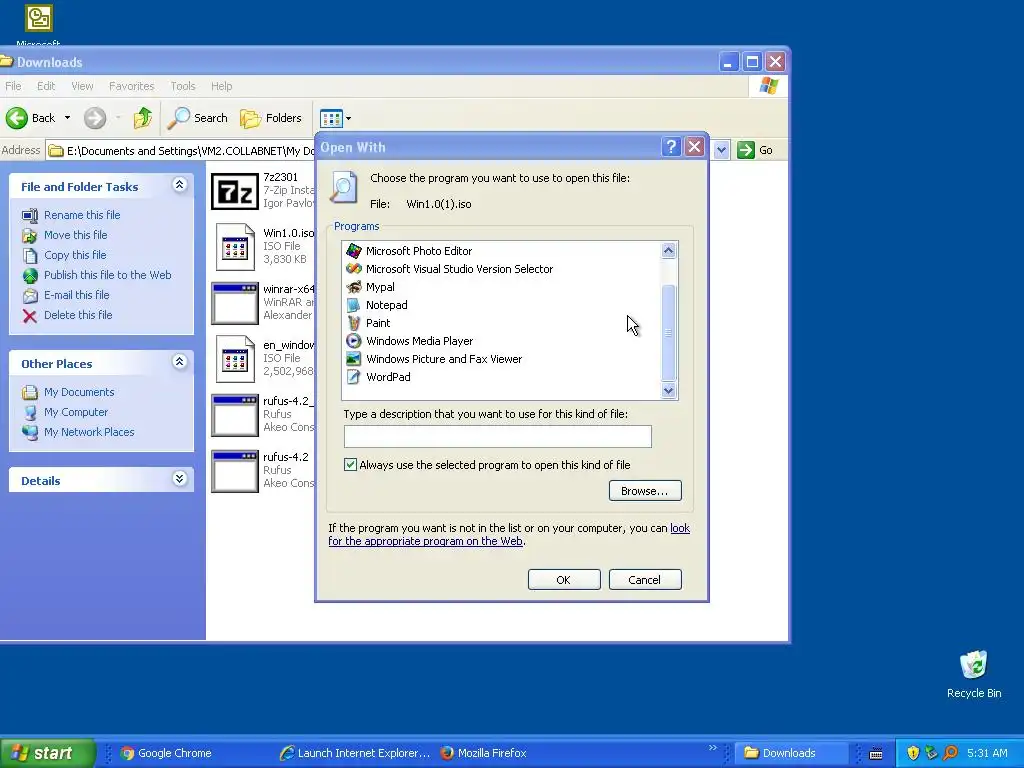Focus the file type description field
This screenshot has width=1024, height=768.
[x=498, y=436]
